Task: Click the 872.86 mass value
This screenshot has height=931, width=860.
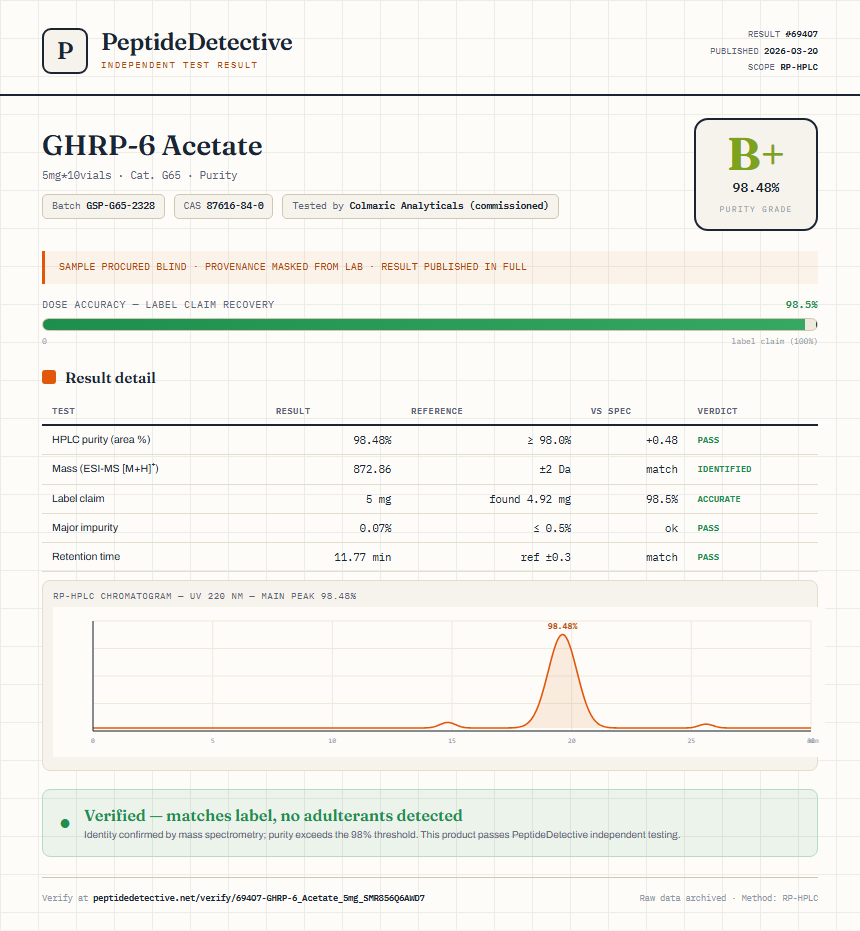Action: click(372, 469)
